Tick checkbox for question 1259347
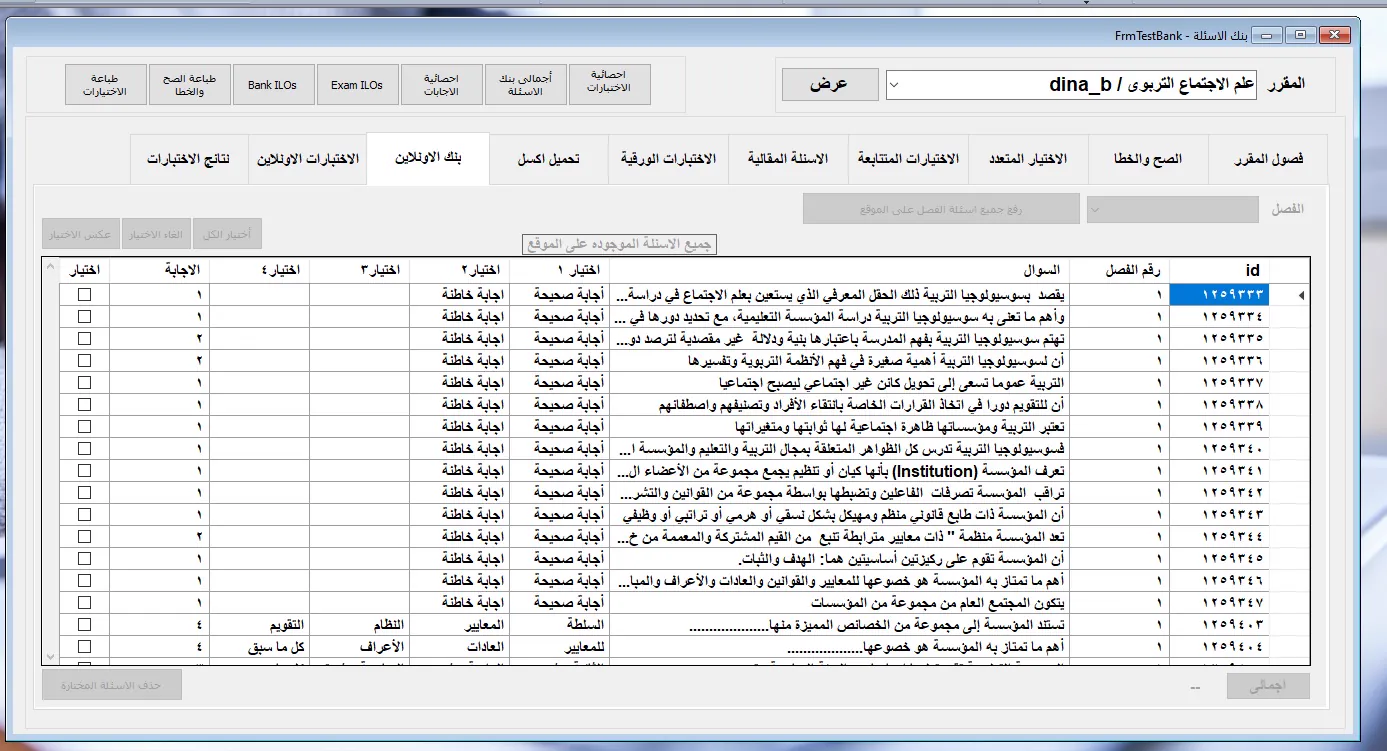 (84, 603)
